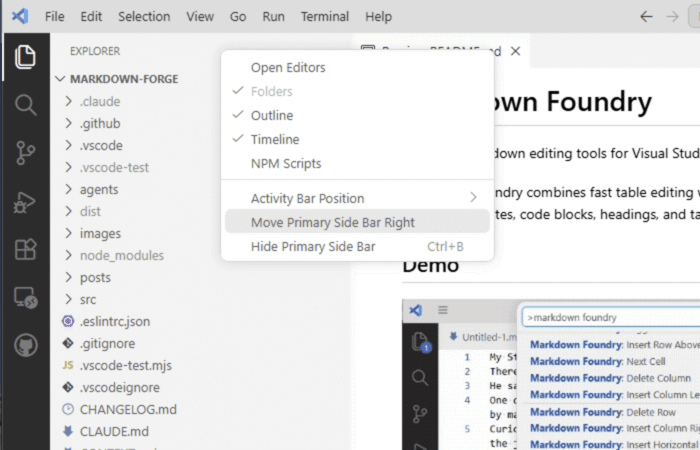Viewport: 700px width, 450px height.
Task: Click the markdown foundry input in demo
Action: click(x=611, y=317)
